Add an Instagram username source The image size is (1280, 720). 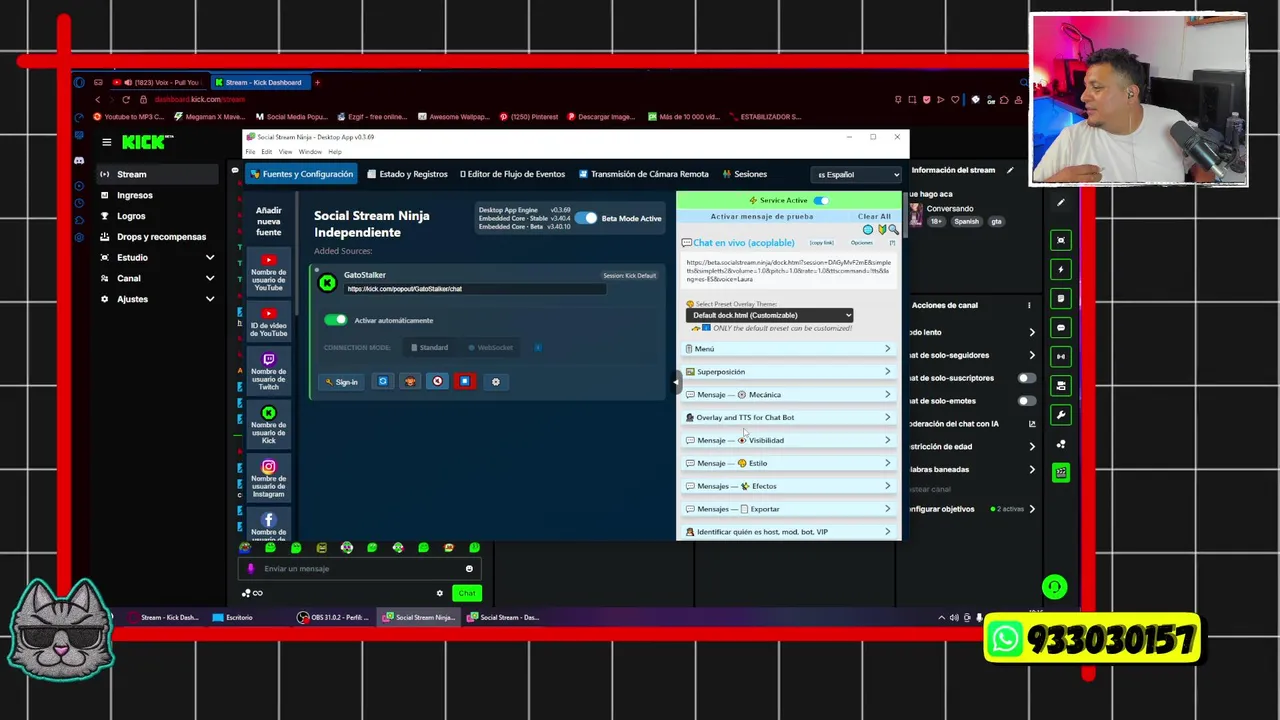tap(268, 479)
